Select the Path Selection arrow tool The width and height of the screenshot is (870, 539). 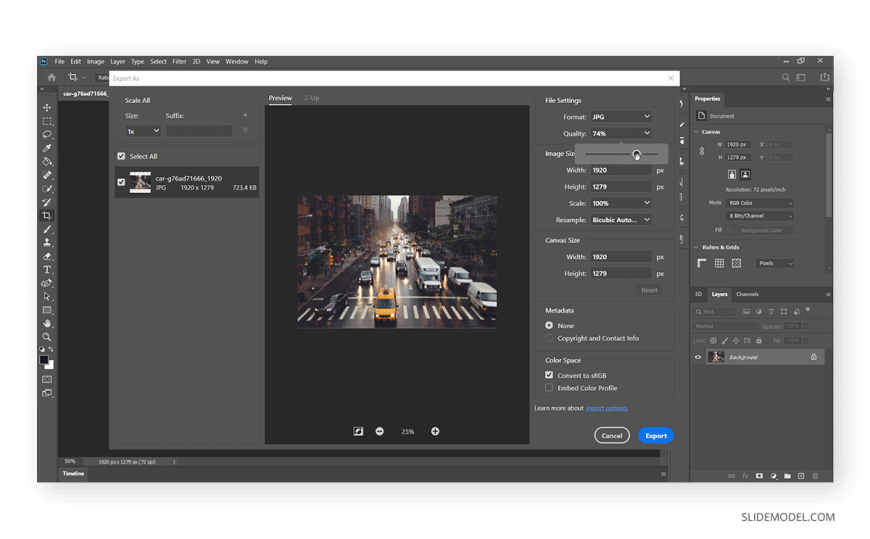click(47, 296)
